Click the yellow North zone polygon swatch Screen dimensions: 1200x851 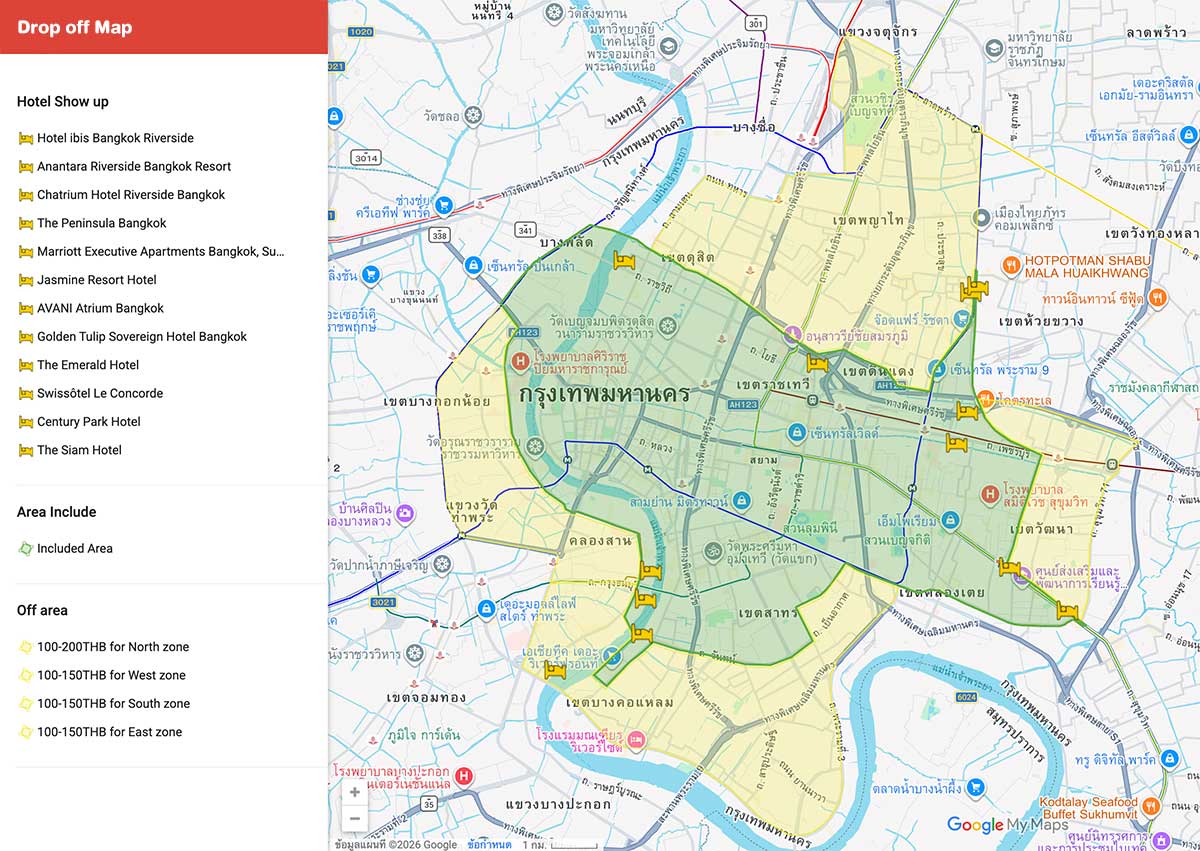[26, 647]
